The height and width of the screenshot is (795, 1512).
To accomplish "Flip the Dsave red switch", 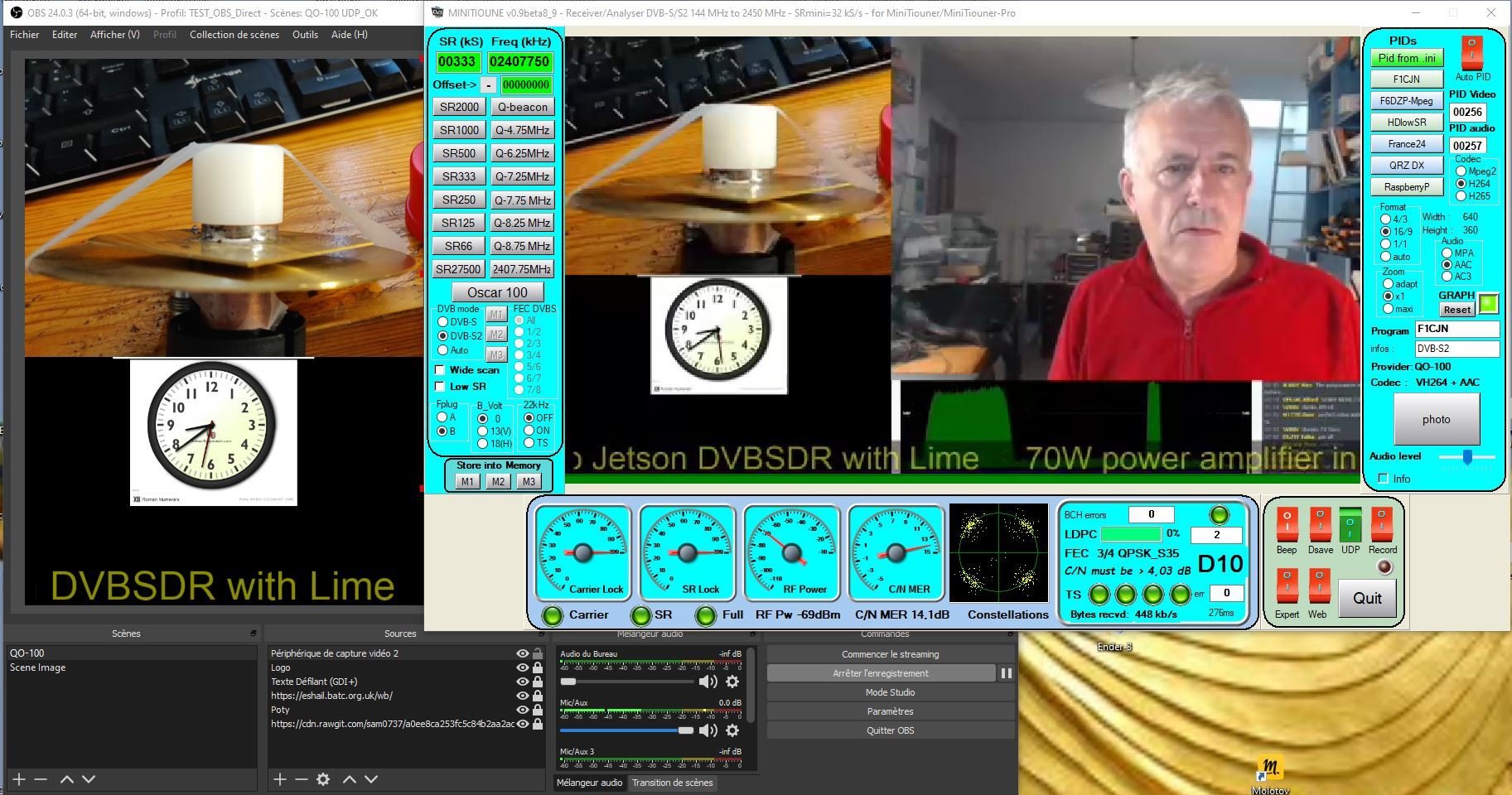I will click(x=1320, y=524).
